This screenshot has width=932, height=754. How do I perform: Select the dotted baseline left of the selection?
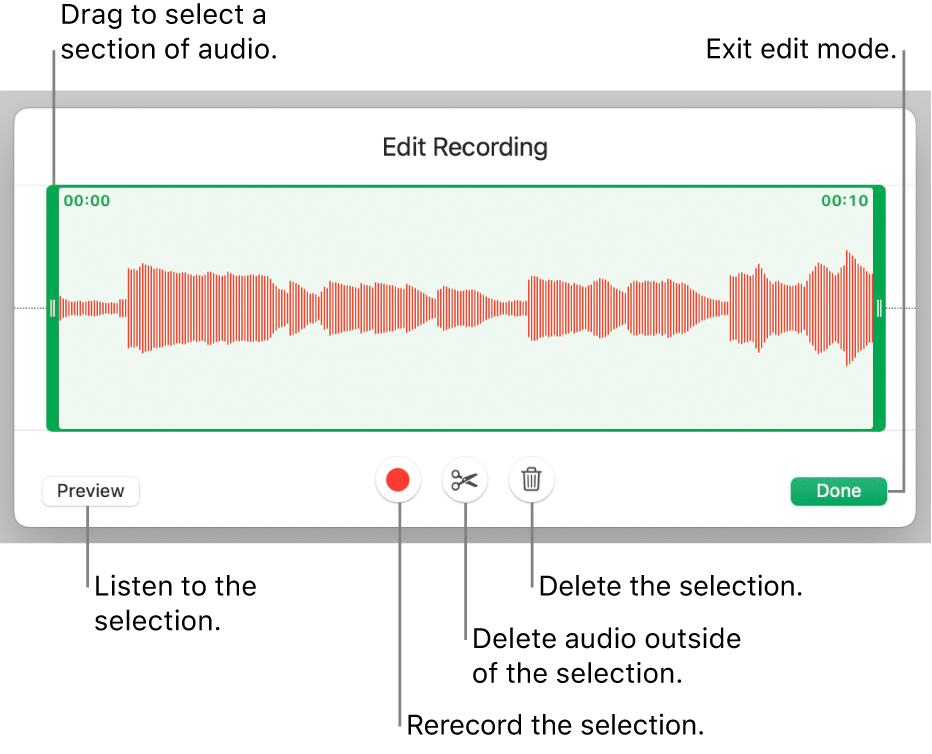tap(30, 310)
